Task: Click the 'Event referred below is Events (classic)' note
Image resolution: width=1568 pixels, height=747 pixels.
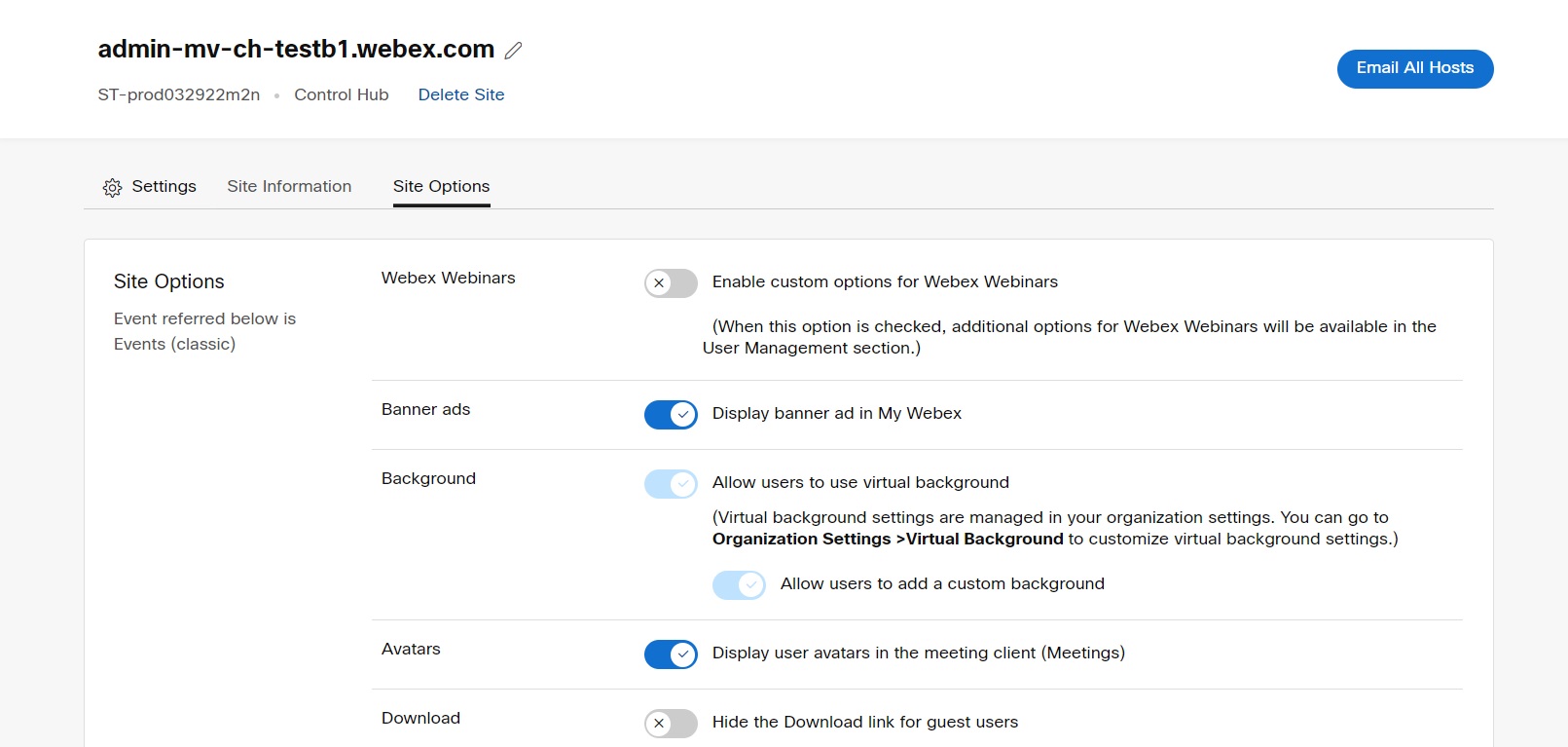Action: (x=204, y=331)
